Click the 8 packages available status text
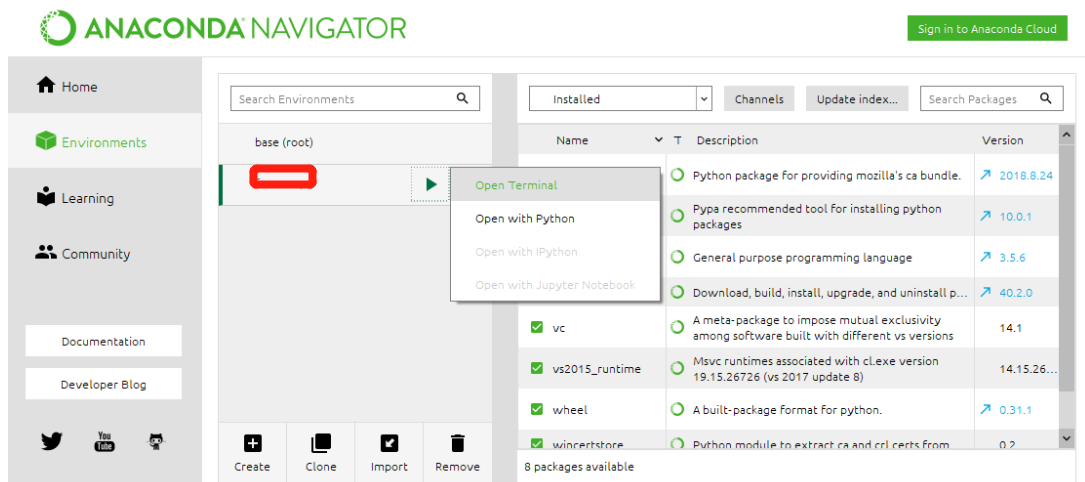Image resolution: width=1085 pixels, height=482 pixels. pos(578,467)
